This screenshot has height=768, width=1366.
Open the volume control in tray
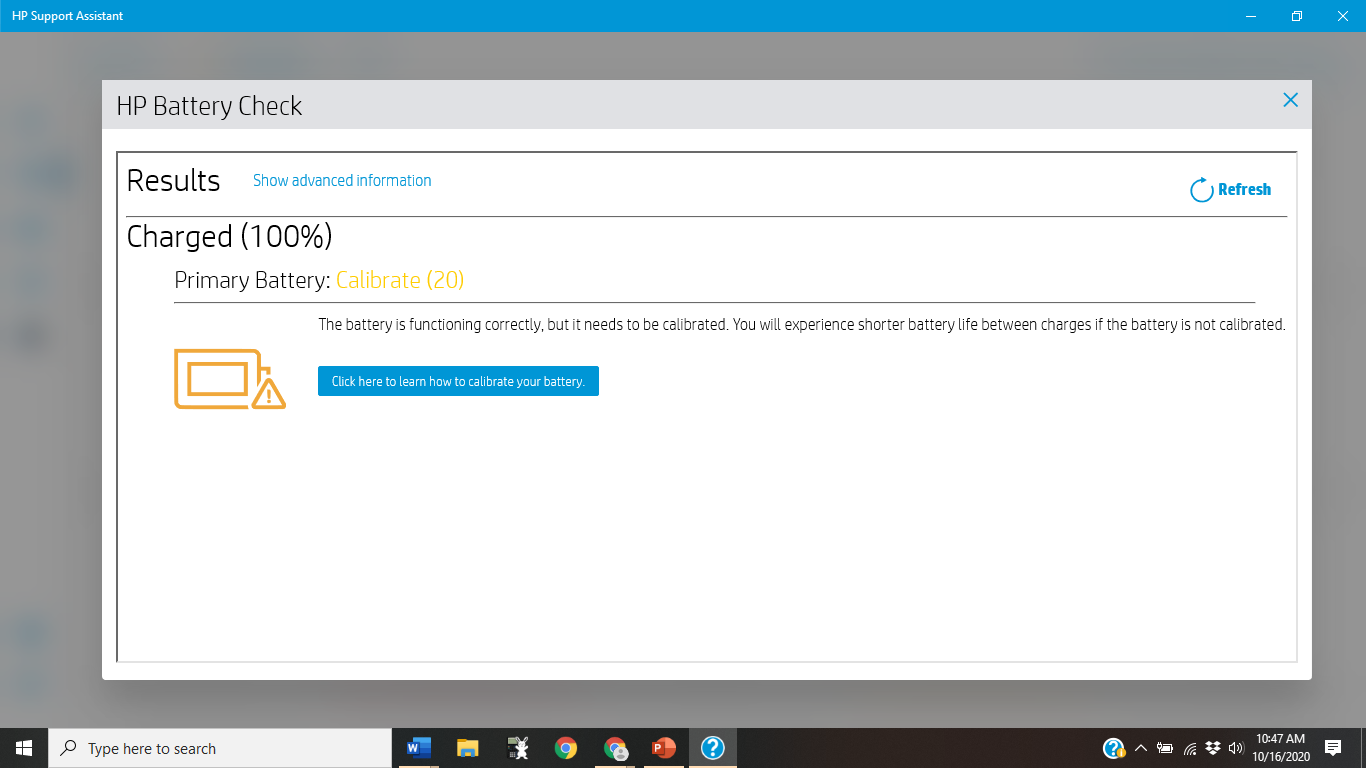pos(1236,748)
